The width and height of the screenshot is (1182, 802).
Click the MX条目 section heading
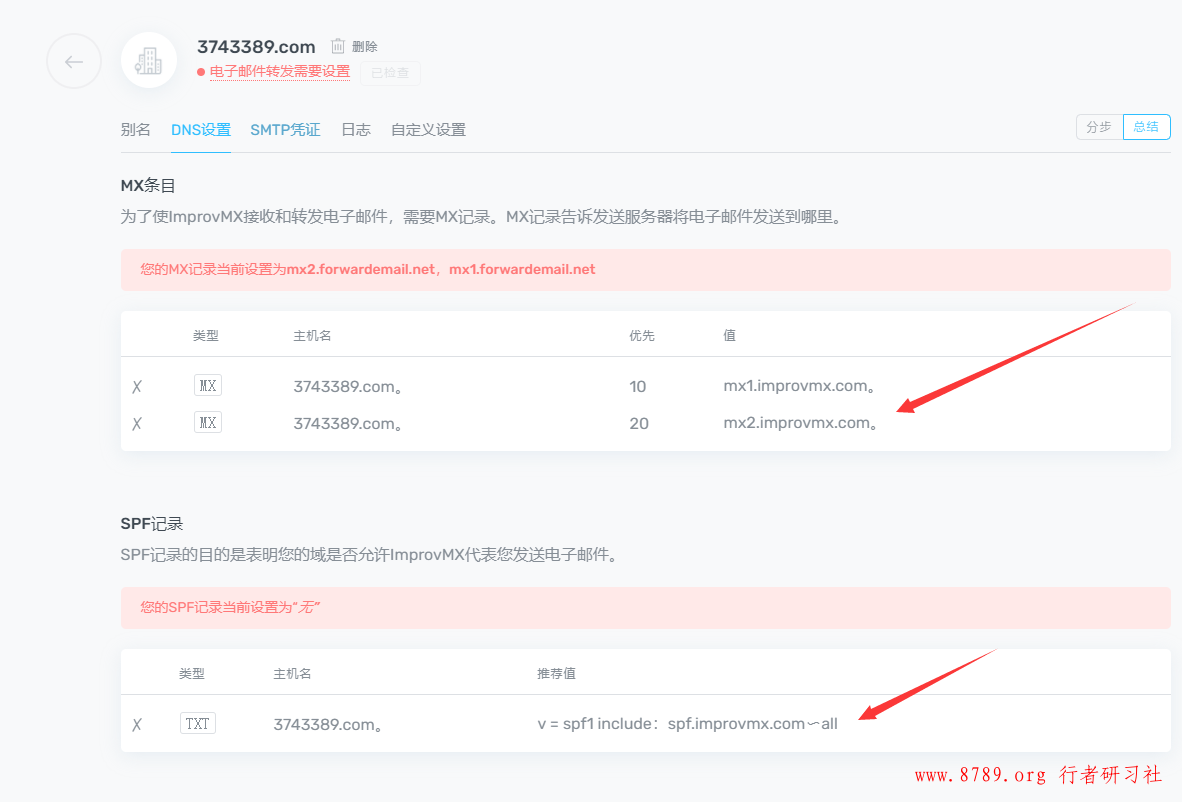148,185
